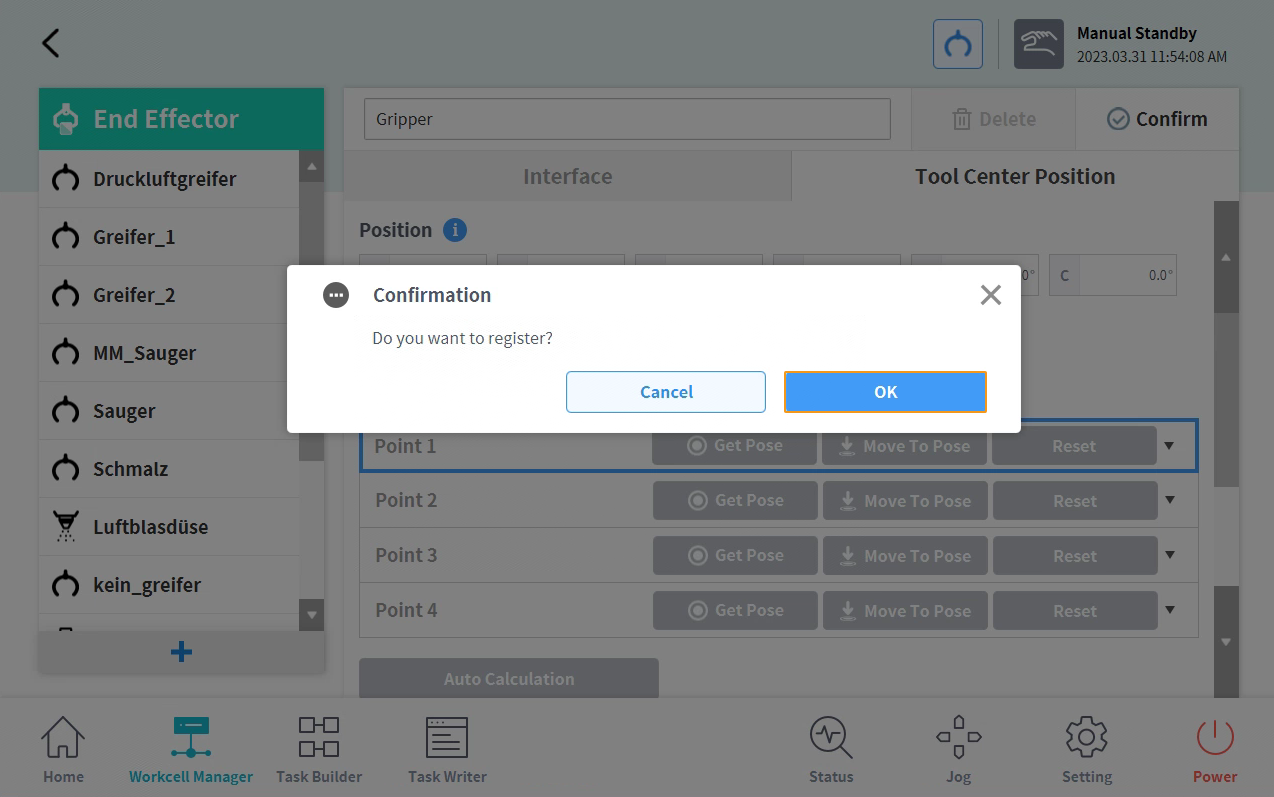Confirm registration with OK button
The image size is (1274, 797).
885,392
